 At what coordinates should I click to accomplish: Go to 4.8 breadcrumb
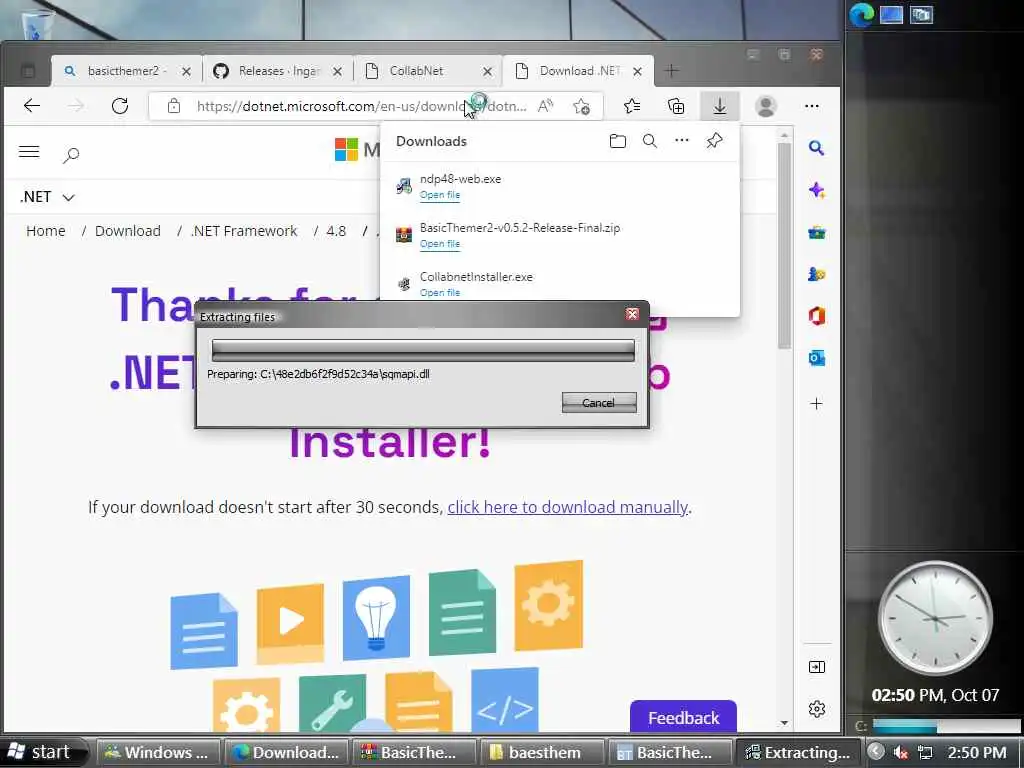[x=336, y=231]
